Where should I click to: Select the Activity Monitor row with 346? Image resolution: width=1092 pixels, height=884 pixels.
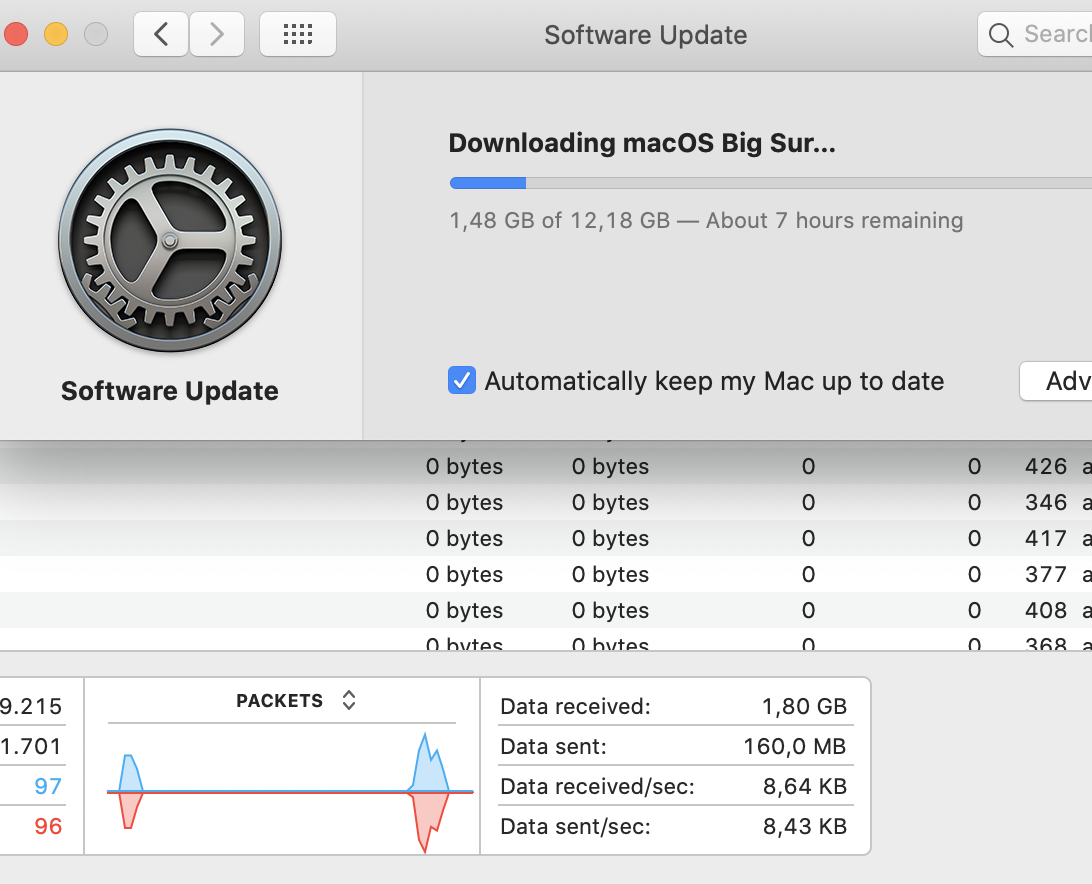(546, 502)
